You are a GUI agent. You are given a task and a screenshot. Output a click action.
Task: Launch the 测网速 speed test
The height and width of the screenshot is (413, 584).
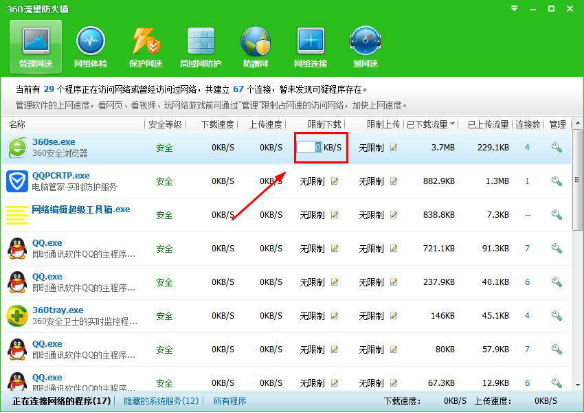[365, 47]
